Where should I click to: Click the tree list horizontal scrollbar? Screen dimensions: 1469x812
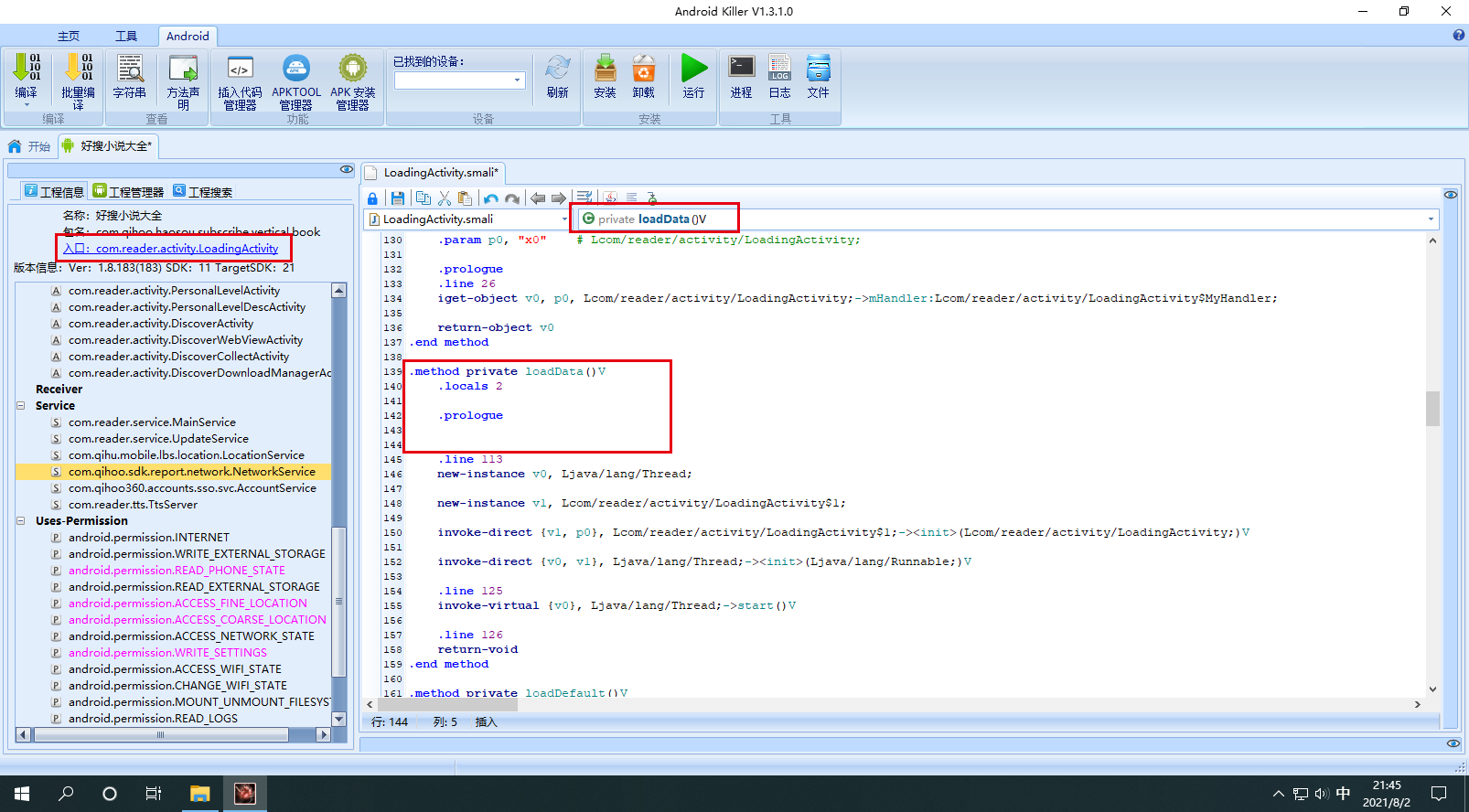tap(173, 734)
